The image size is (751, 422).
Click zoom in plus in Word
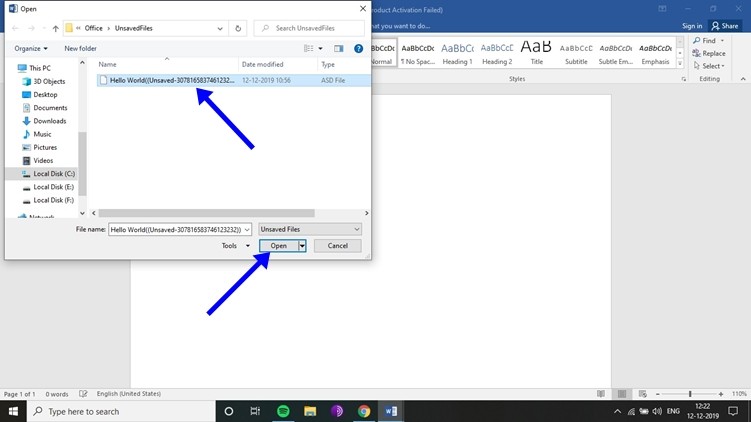click(721, 394)
